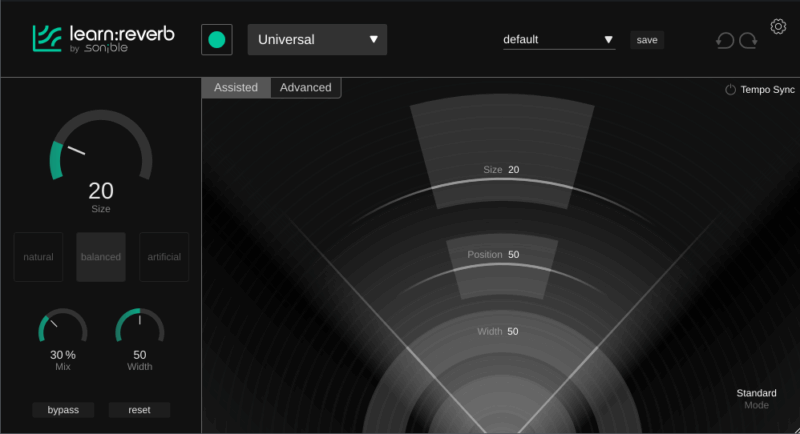Toggle the Tempo Sync power icon
The height and width of the screenshot is (434, 800).
(x=731, y=89)
